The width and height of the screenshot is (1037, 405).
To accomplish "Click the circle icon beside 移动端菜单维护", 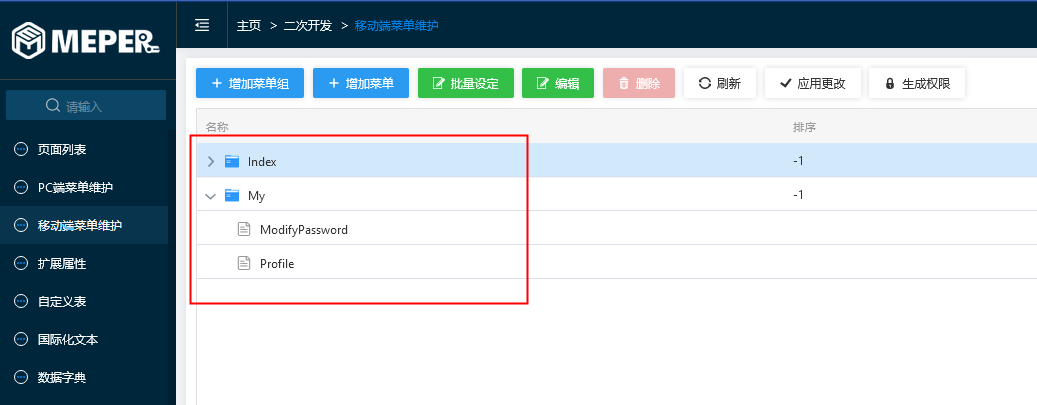I will tap(21, 225).
